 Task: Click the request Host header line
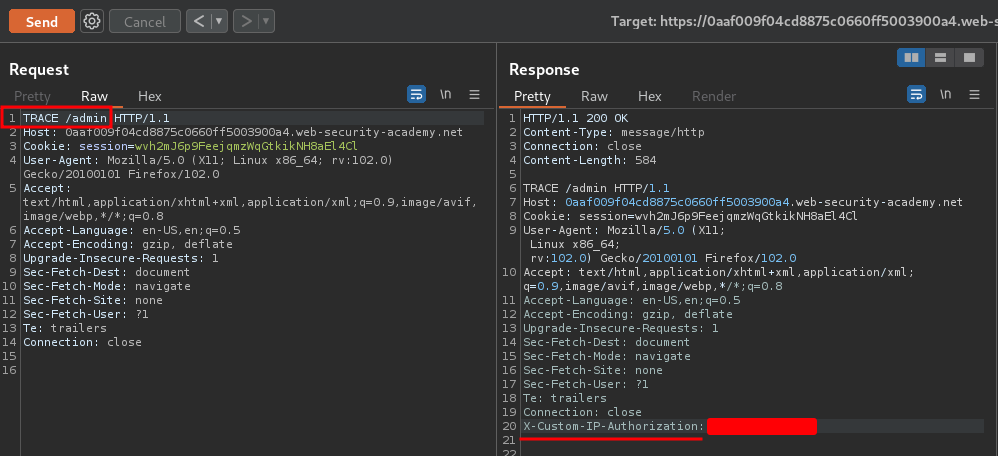[x=243, y=132]
